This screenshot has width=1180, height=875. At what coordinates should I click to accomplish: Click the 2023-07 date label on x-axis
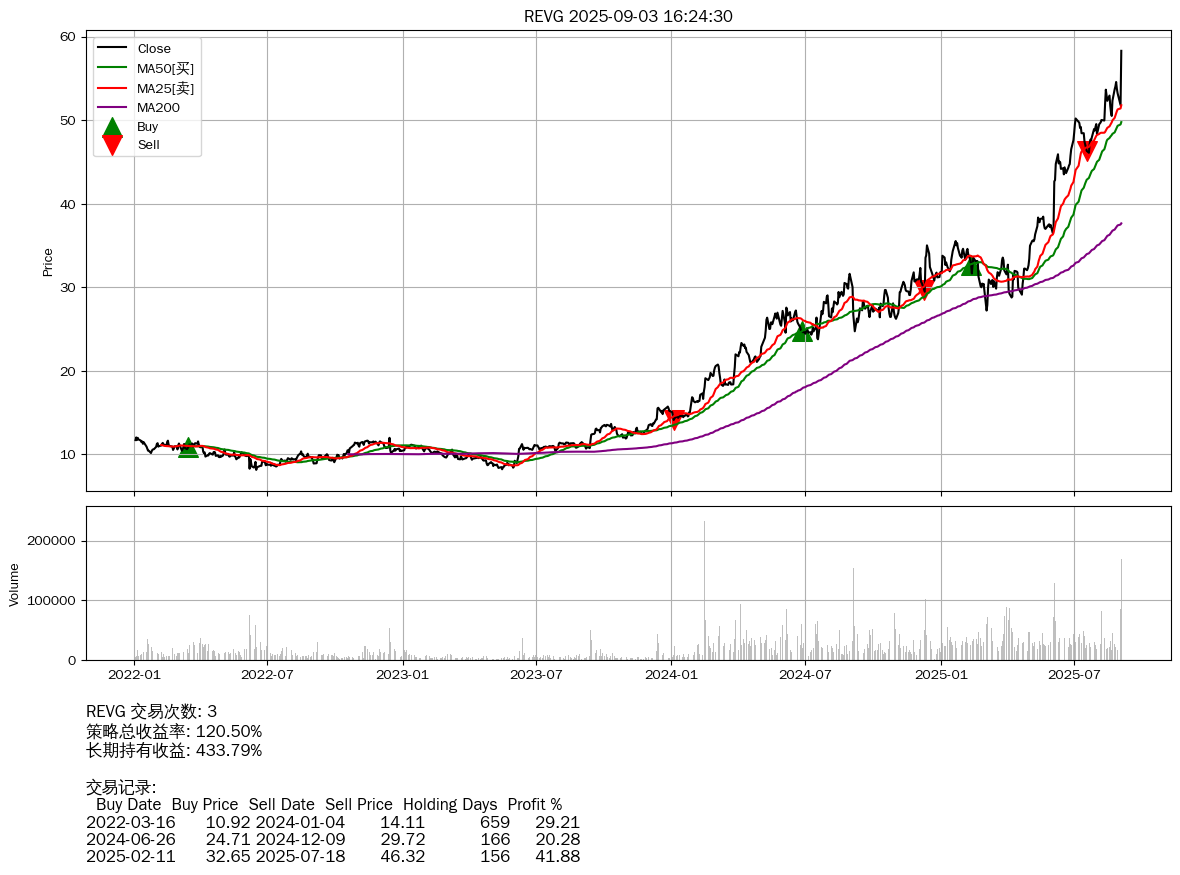(x=537, y=675)
